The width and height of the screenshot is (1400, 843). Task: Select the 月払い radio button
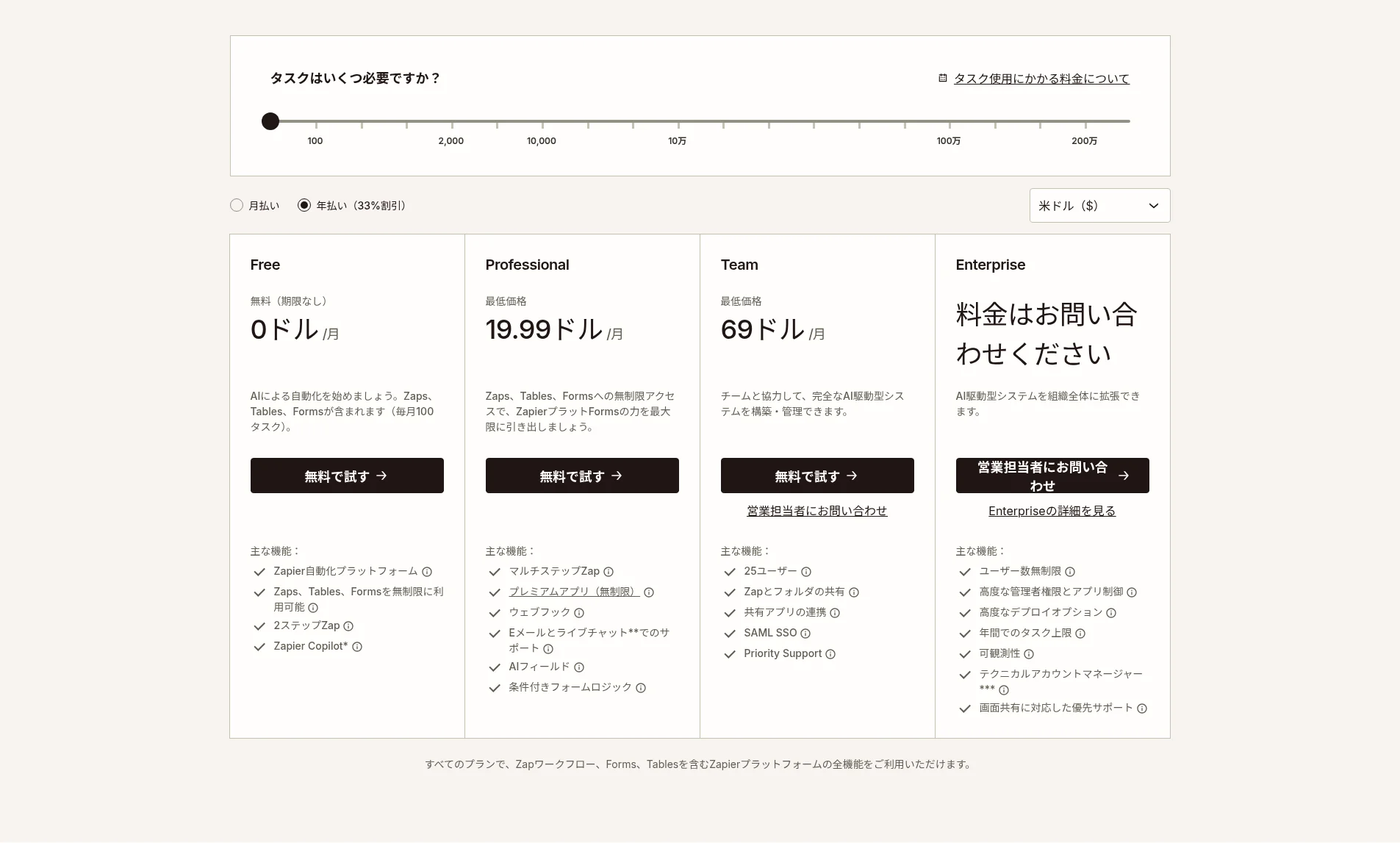coord(237,205)
